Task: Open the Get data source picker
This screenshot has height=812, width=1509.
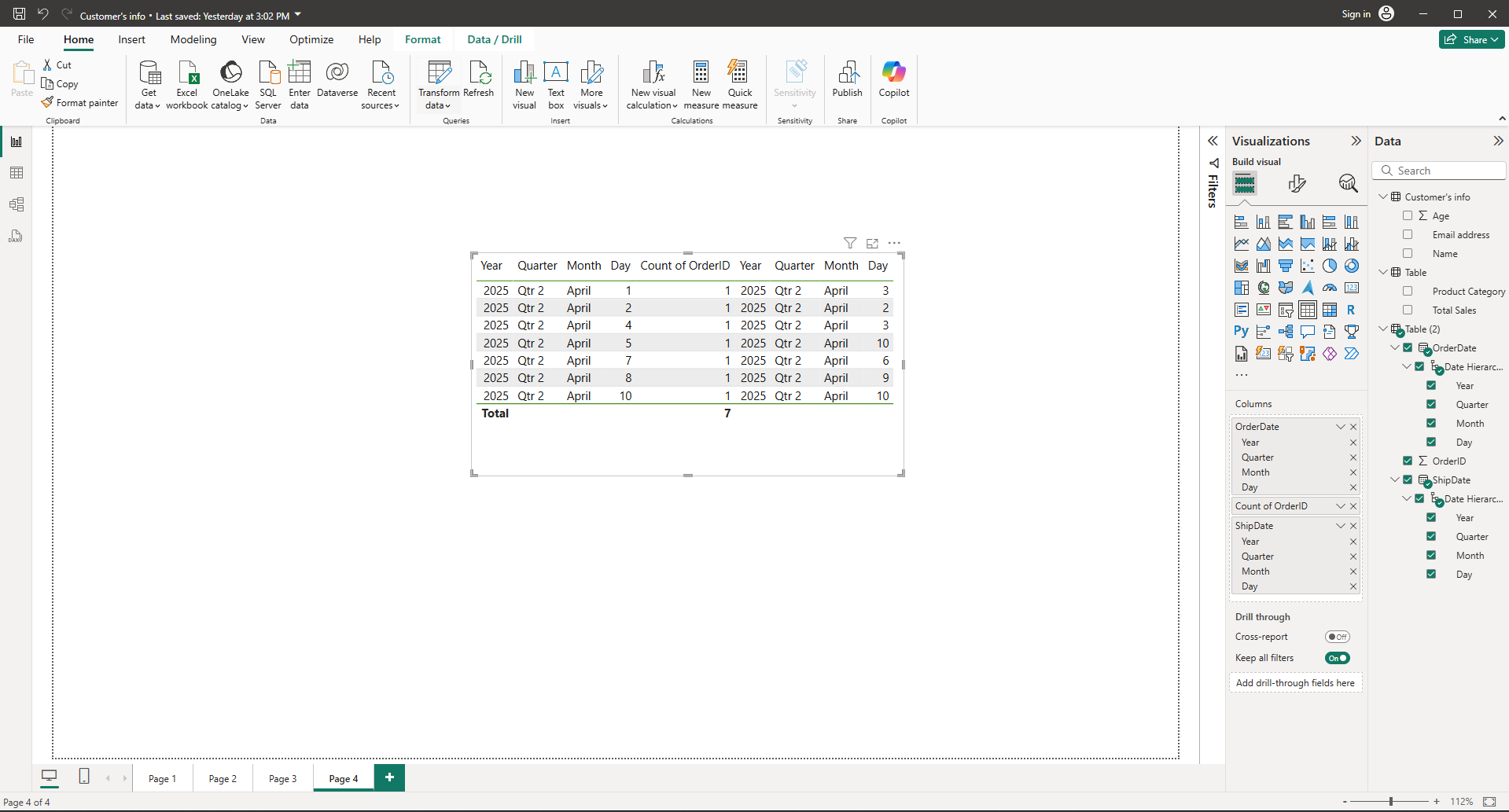Action: click(148, 85)
